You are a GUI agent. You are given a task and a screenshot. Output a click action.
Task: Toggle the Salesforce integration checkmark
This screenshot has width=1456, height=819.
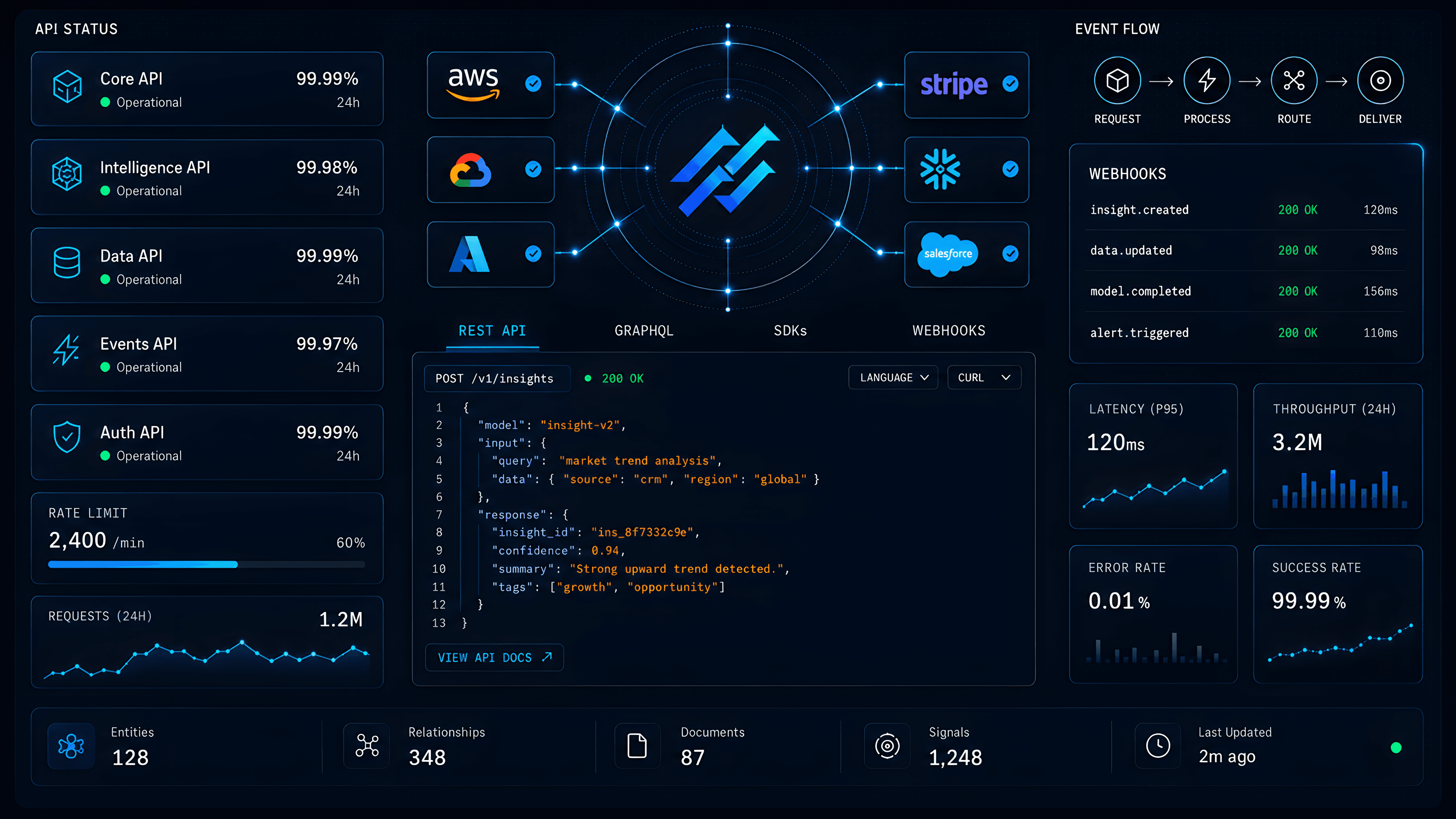(1010, 254)
